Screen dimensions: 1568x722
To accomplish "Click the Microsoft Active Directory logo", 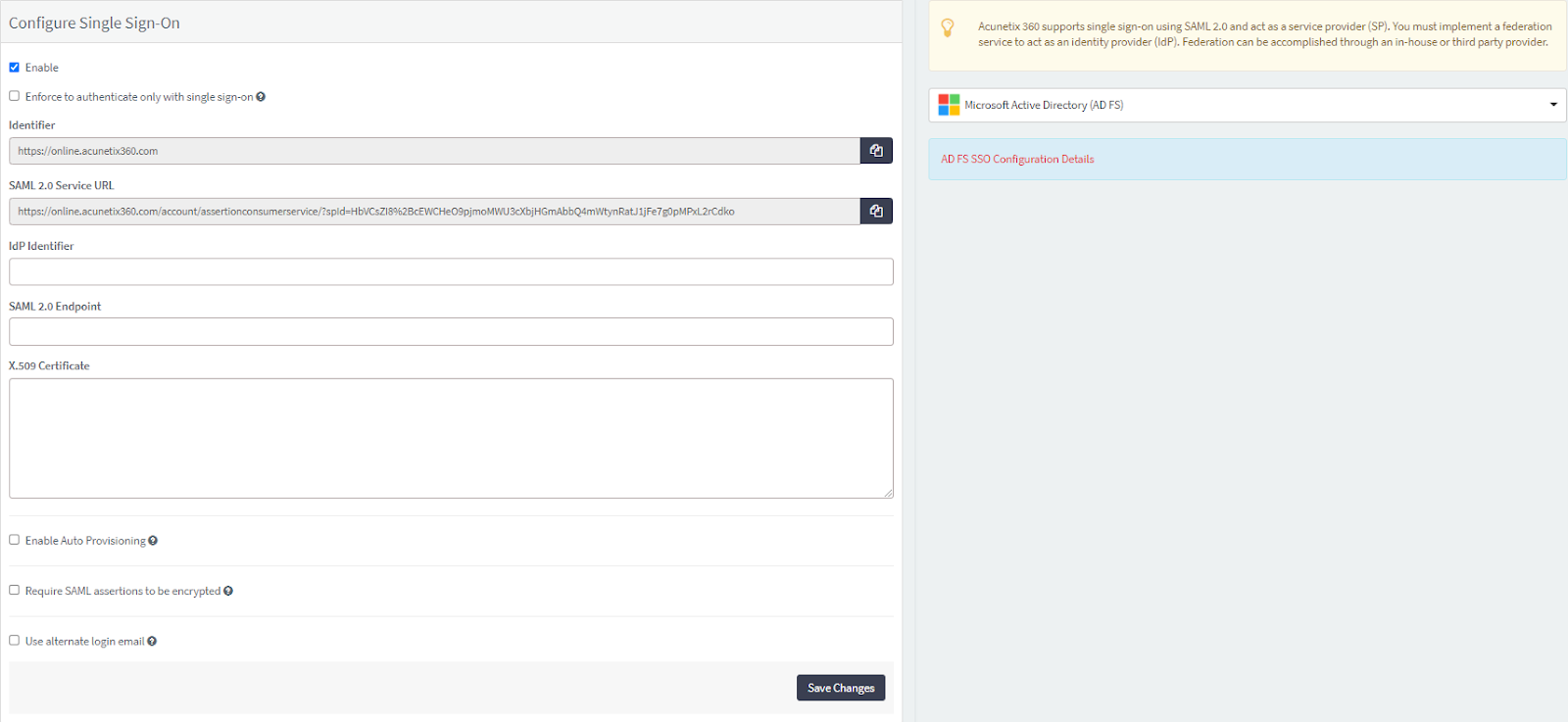I will (949, 105).
